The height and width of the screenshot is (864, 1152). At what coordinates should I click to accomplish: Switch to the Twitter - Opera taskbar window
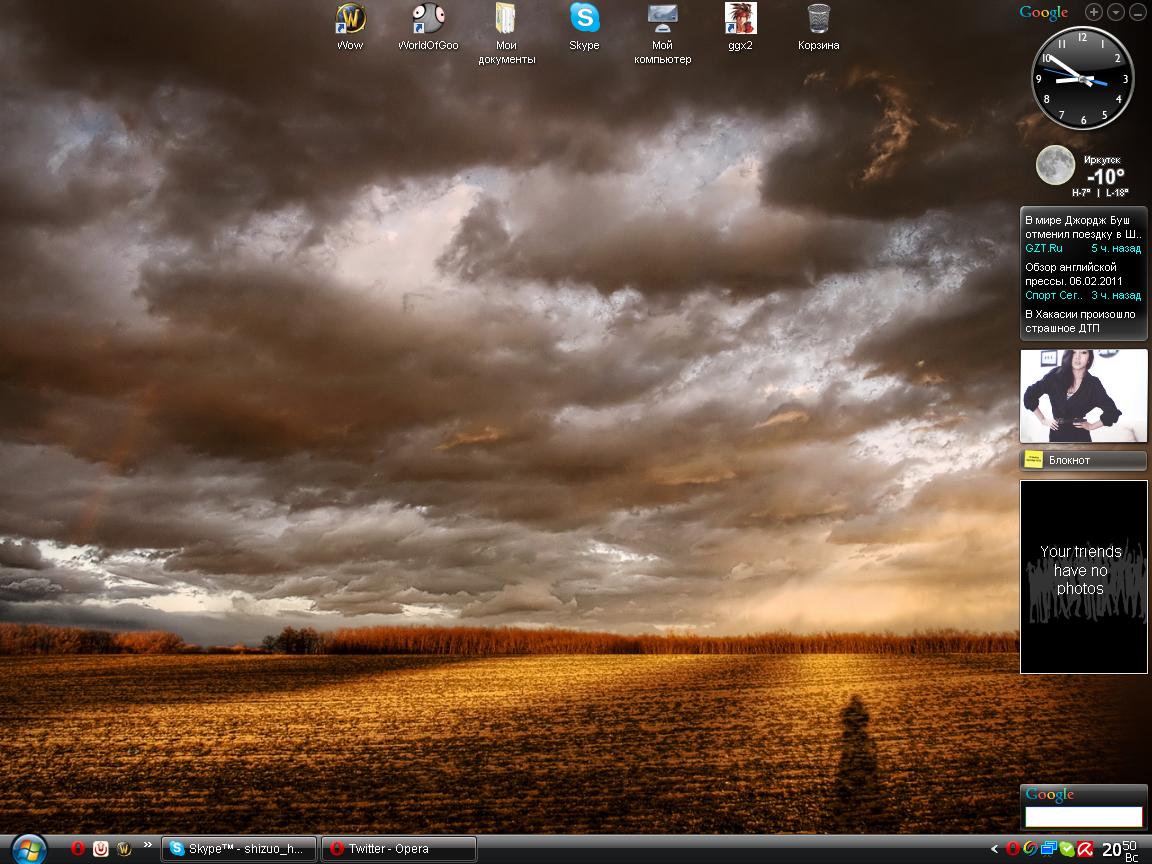[399, 849]
